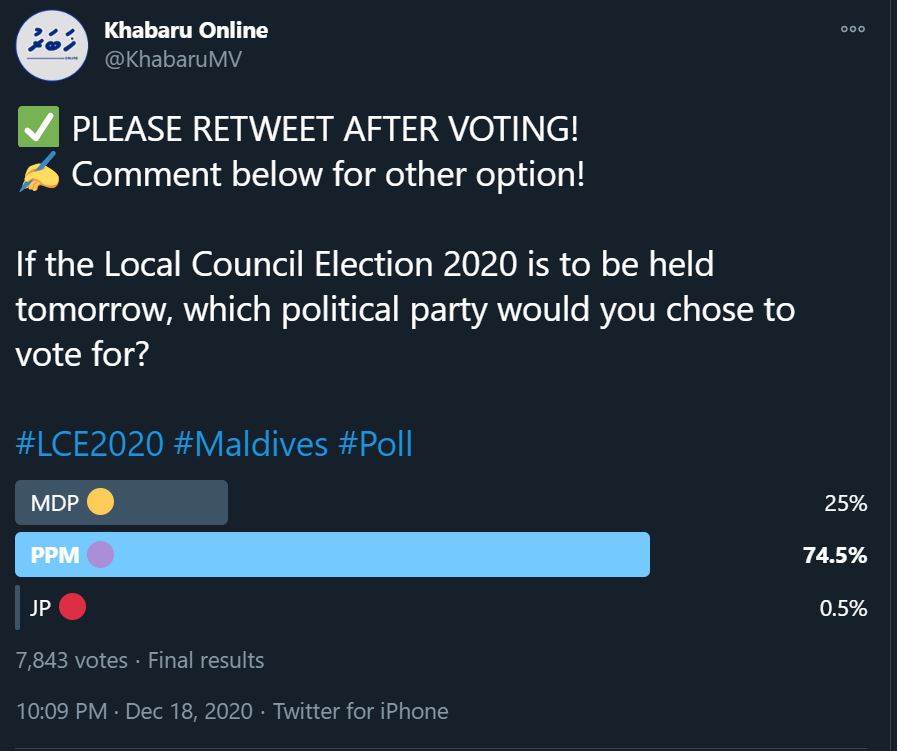Open the #Maldives hashtag
The width and height of the screenshot is (897, 751).
250,443
